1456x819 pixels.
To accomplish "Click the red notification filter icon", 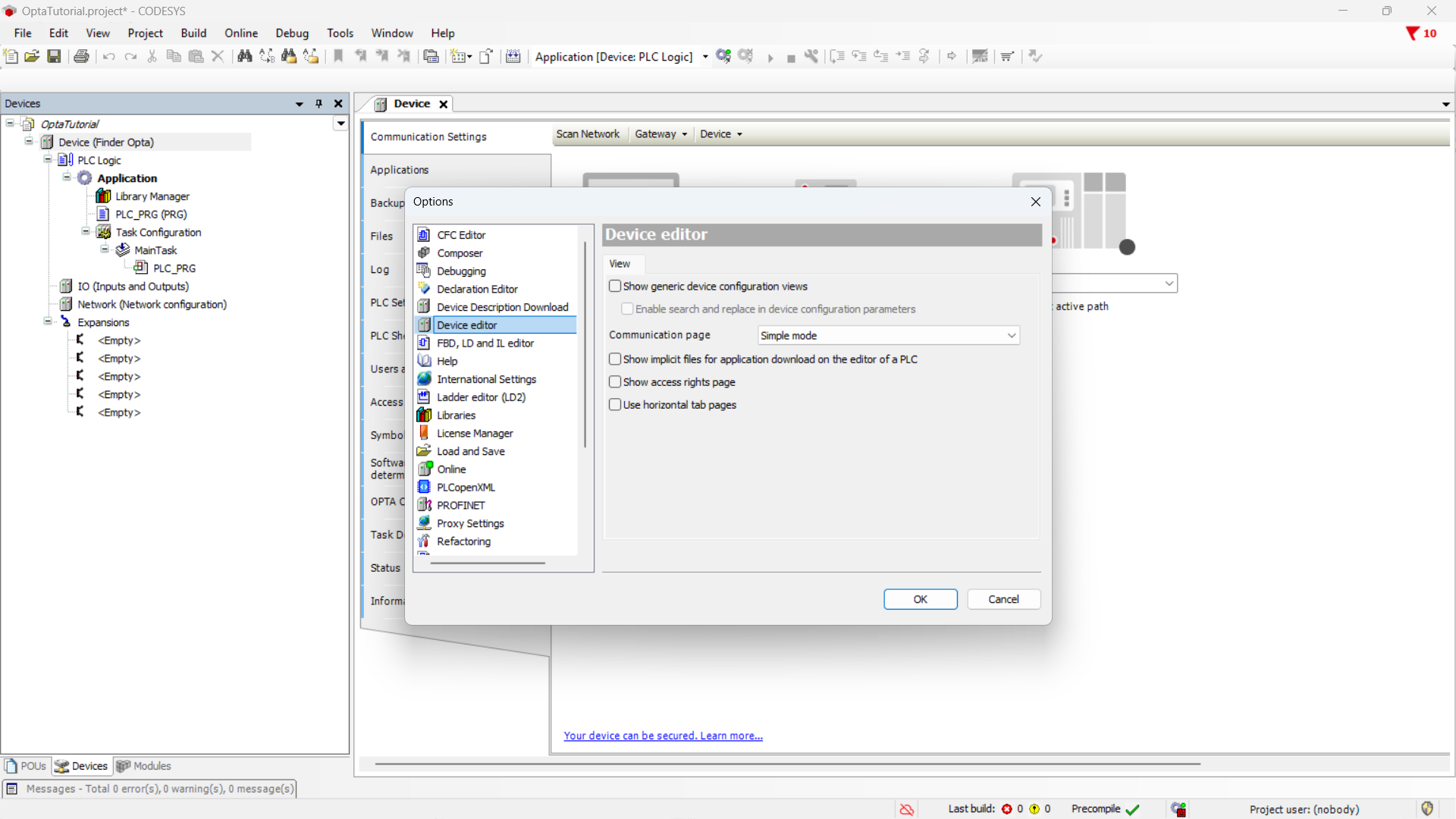I will point(1412,33).
